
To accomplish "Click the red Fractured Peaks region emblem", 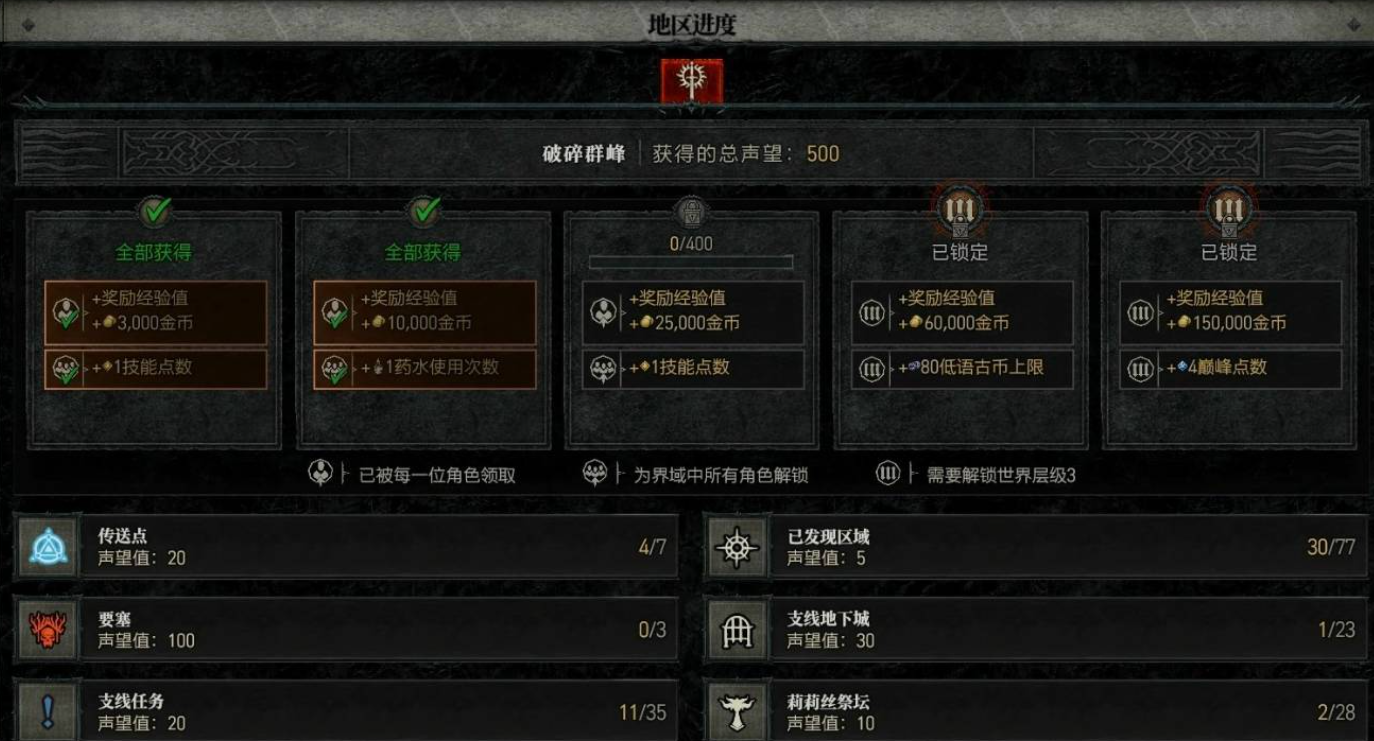I will click(691, 81).
